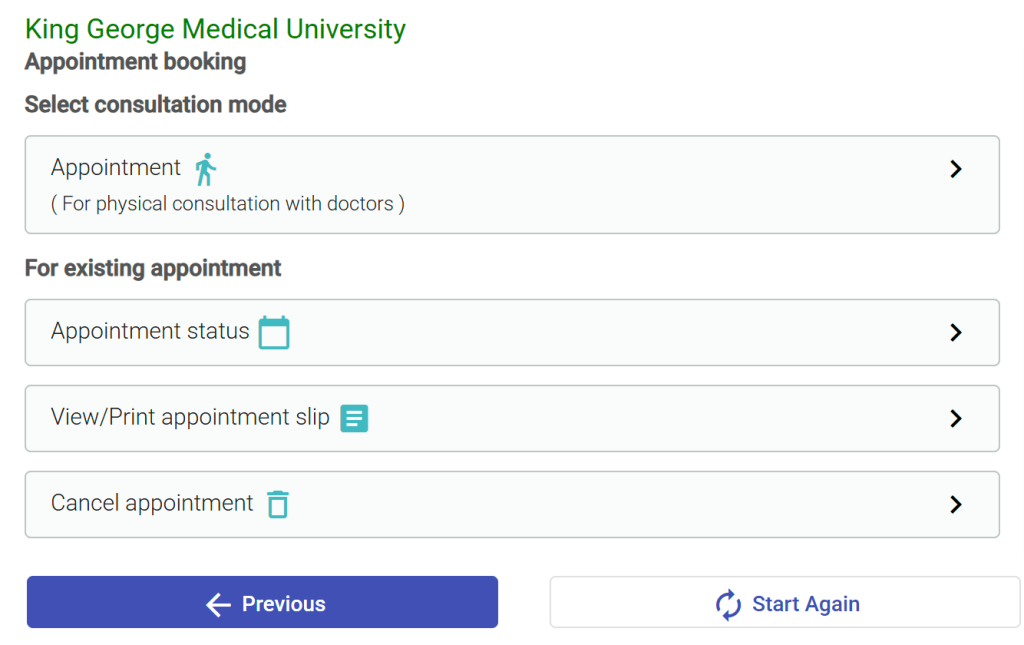The width and height of the screenshot is (1024, 645).
Task: Select the Appointment consultation mode label
Action: [116, 168]
